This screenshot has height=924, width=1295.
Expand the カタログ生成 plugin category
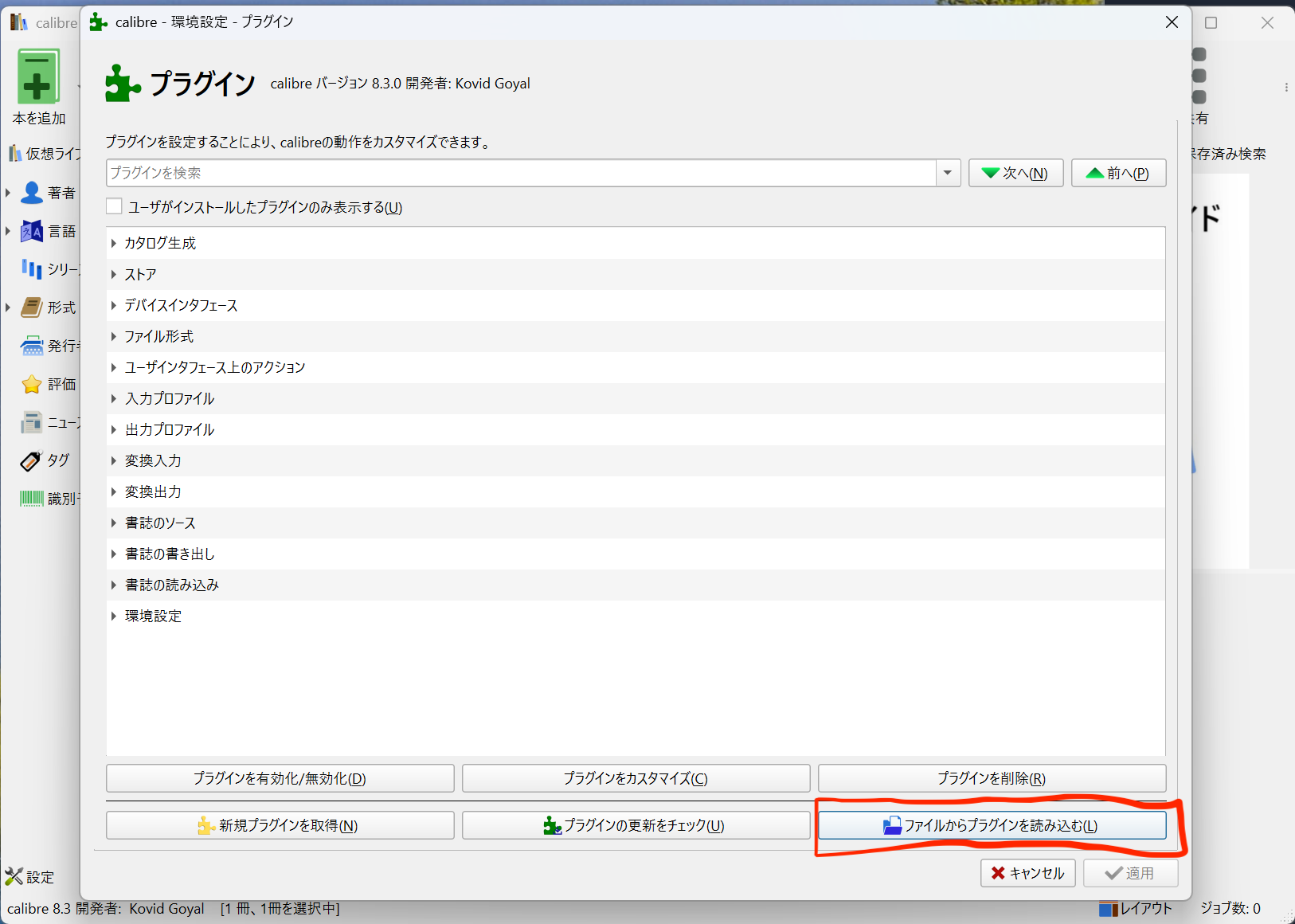point(114,244)
